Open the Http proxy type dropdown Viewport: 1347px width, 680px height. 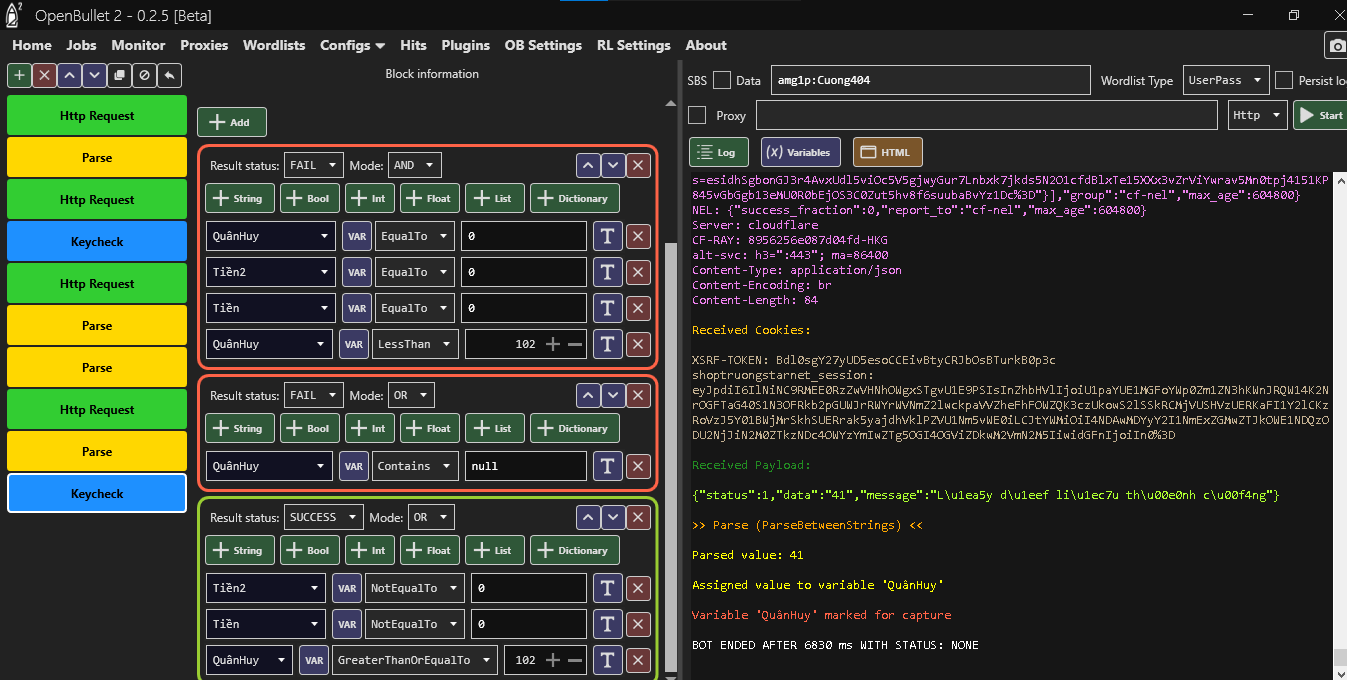1256,115
